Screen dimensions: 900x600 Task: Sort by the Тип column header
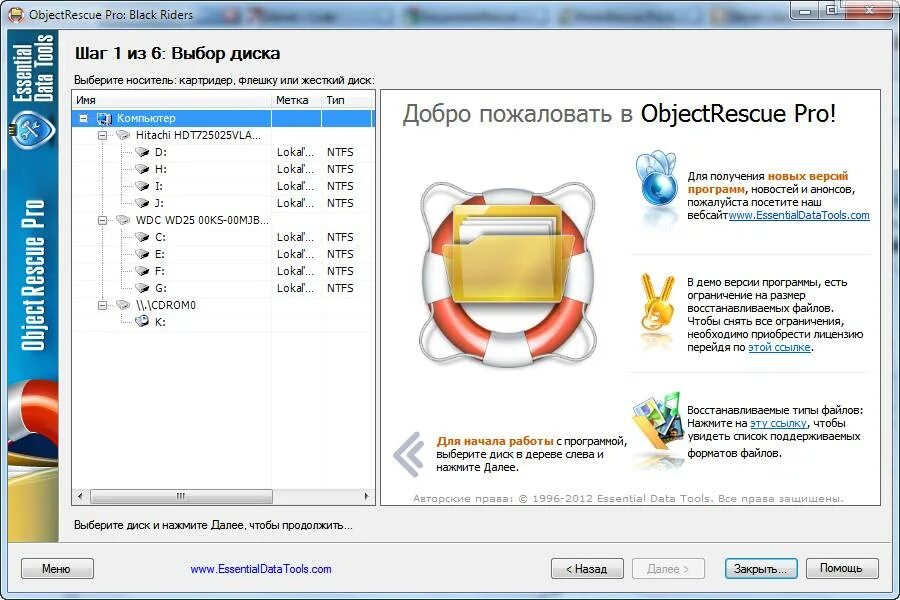pos(347,100)
